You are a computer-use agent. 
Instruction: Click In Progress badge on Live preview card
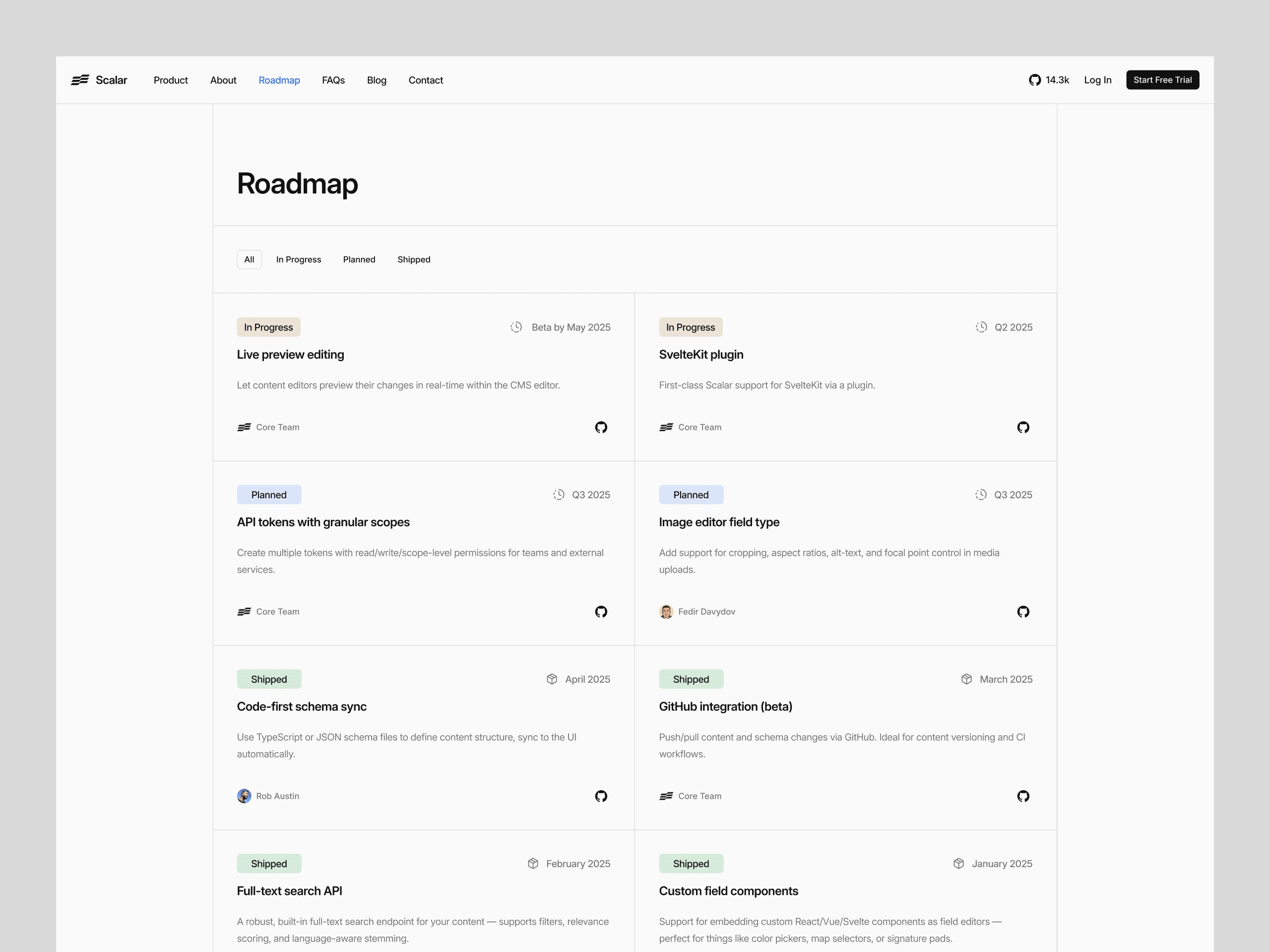tap(269, 327)
